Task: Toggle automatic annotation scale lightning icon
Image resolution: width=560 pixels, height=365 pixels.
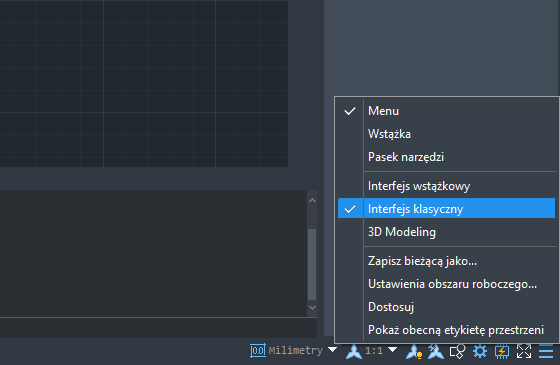Action: (x=435, y=352)
